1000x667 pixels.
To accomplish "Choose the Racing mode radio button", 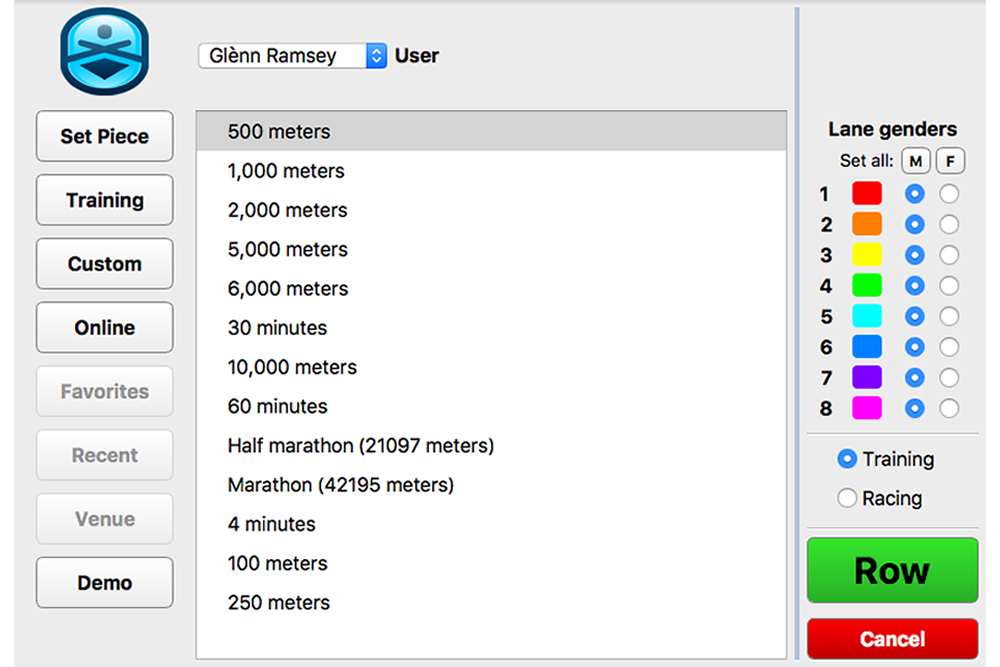I will 847,498.
